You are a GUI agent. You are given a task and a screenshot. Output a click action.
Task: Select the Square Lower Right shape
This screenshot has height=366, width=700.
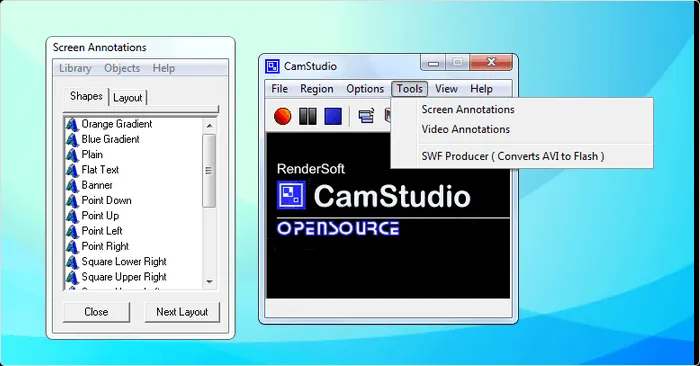pos(124,262)
